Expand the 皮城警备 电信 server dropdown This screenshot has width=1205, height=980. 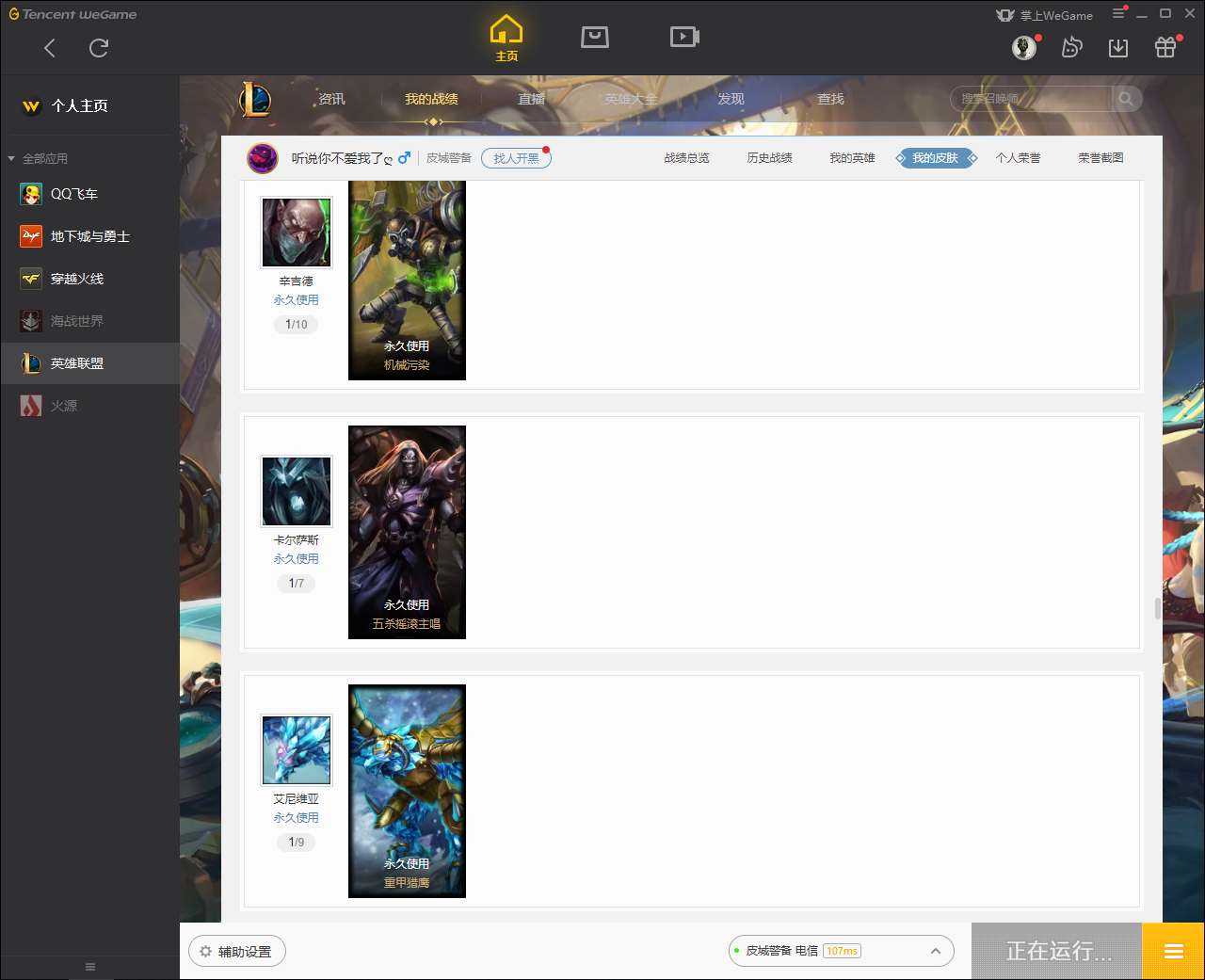point(842,951)
